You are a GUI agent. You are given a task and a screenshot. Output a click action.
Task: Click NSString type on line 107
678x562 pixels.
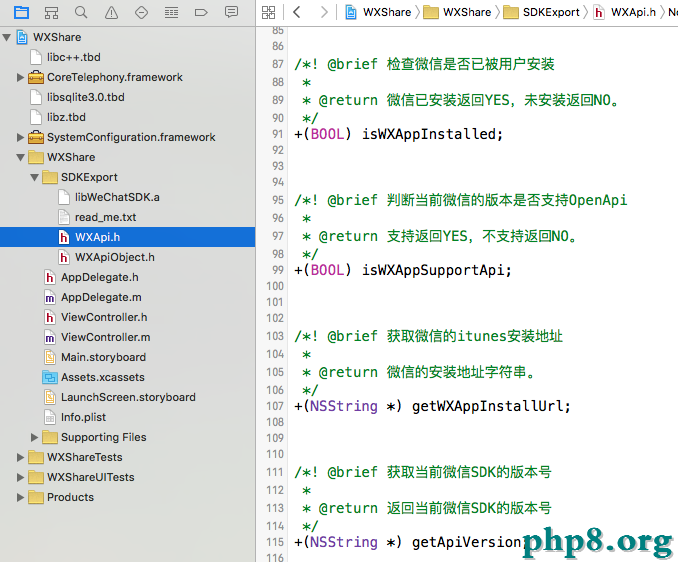point(344,406)
